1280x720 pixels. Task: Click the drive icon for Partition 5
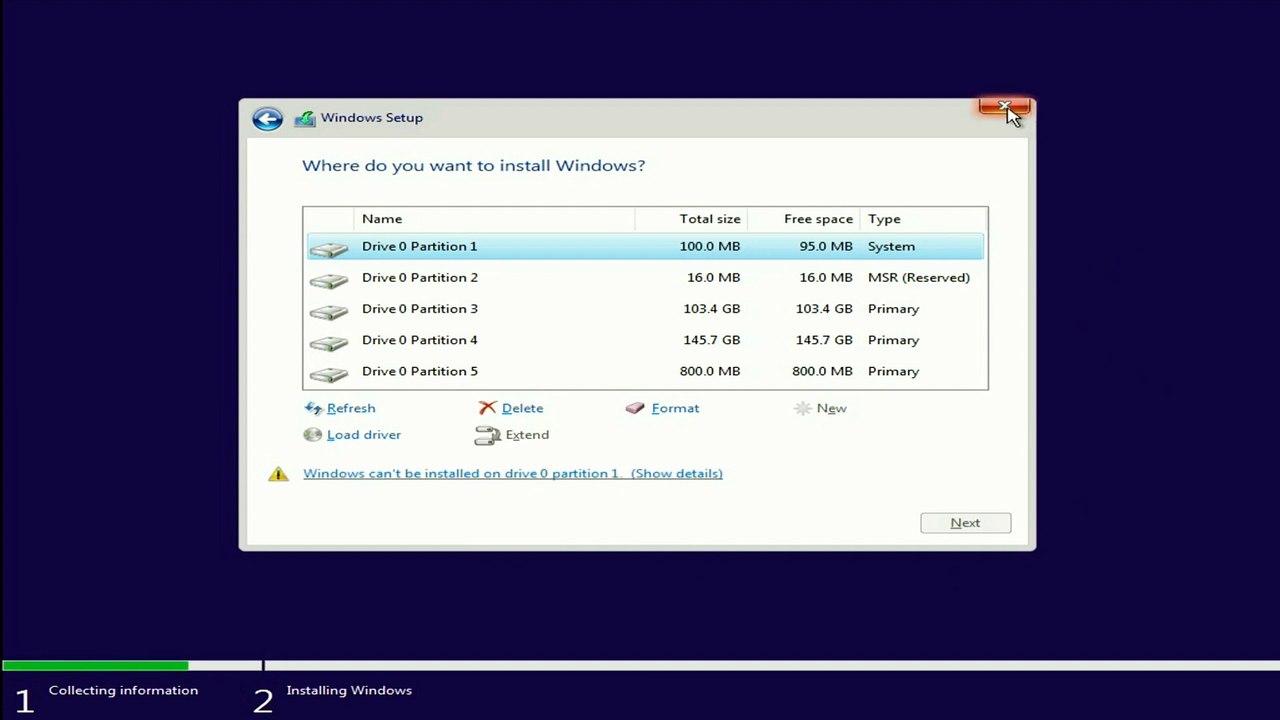(x=328, y=372)
